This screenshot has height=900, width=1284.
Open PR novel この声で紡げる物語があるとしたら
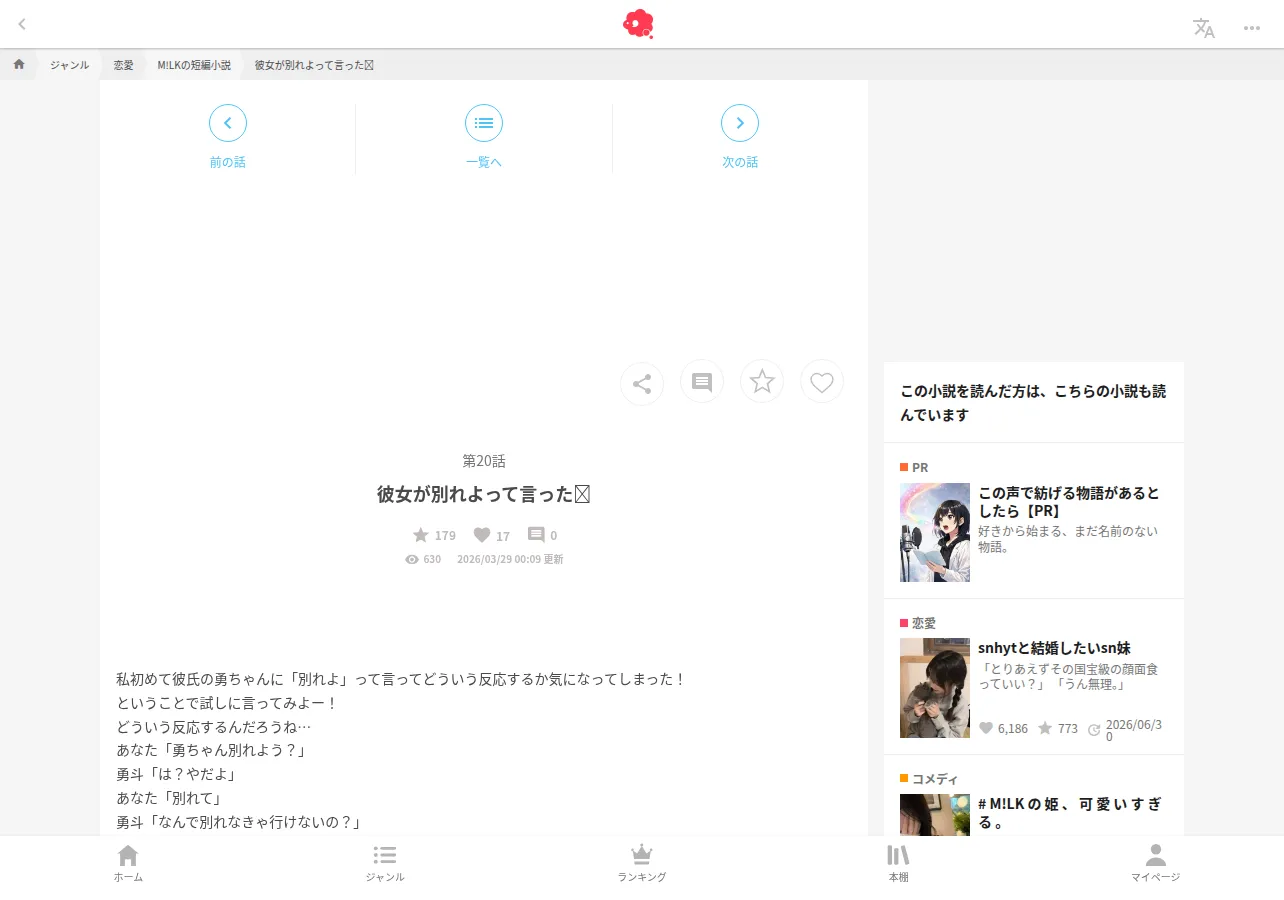pyautogui.click(x=1069, y=502)
